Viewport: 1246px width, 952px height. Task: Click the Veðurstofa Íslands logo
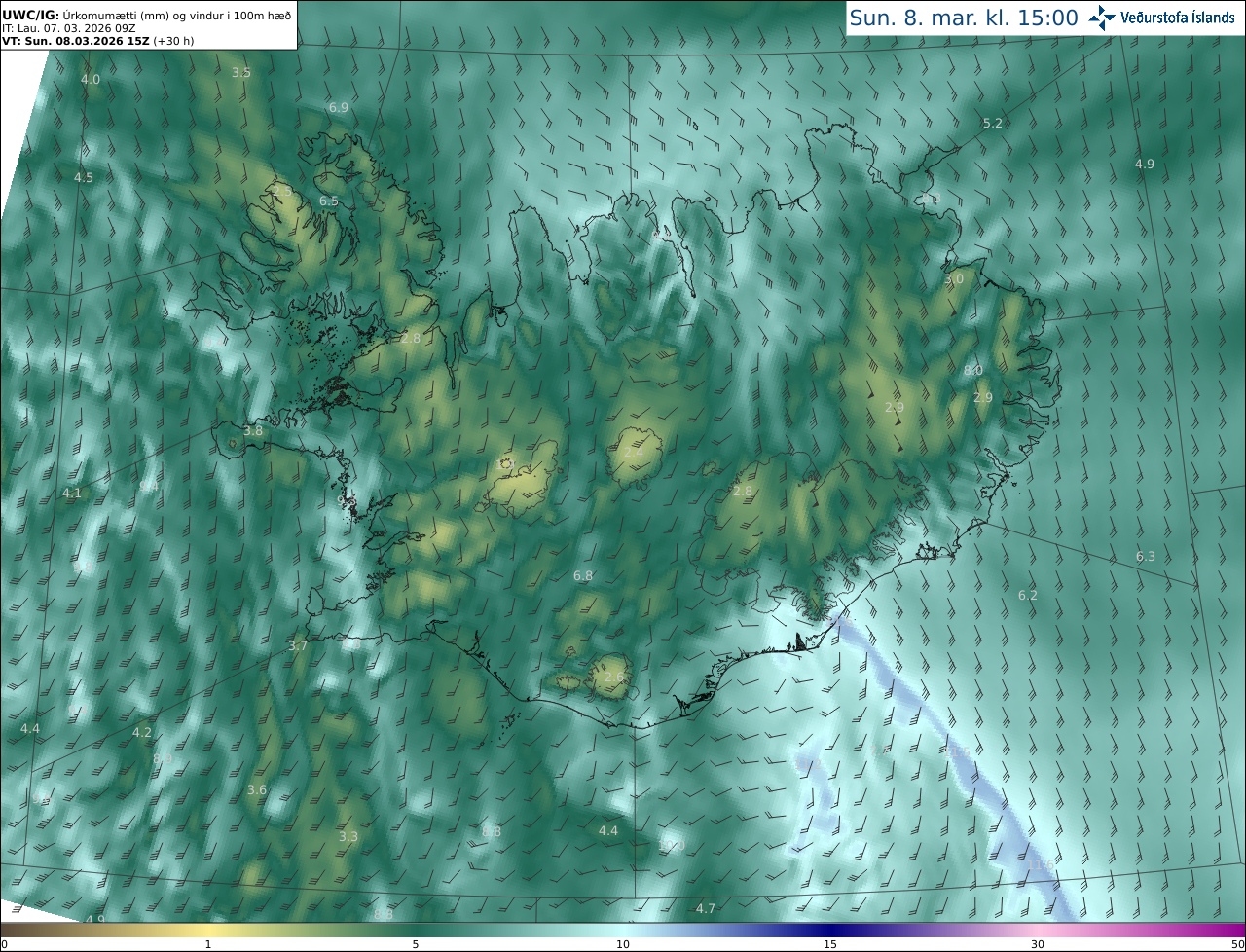1162,18
